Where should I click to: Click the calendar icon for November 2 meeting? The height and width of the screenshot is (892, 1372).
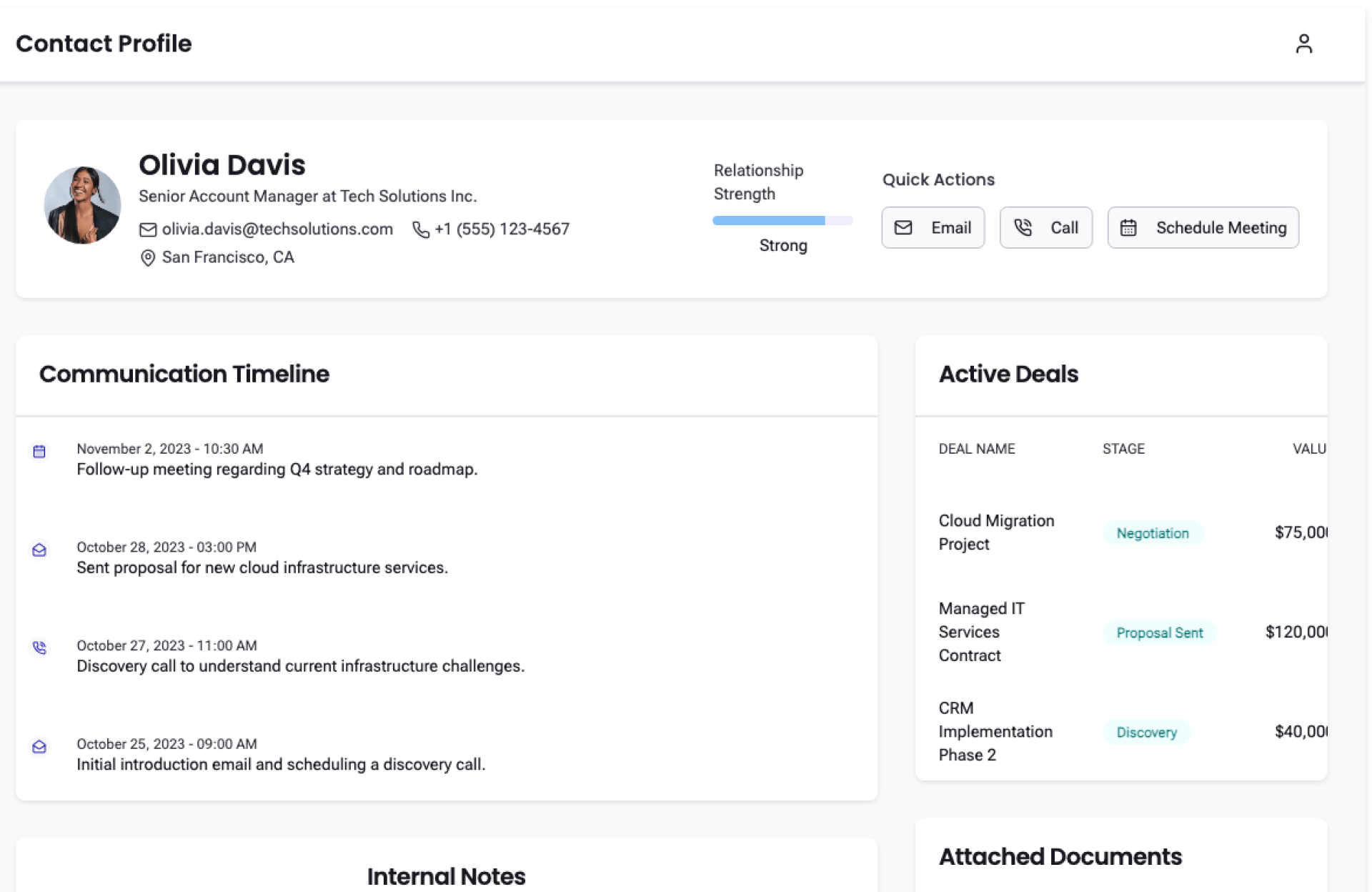[x=39, y=451]
